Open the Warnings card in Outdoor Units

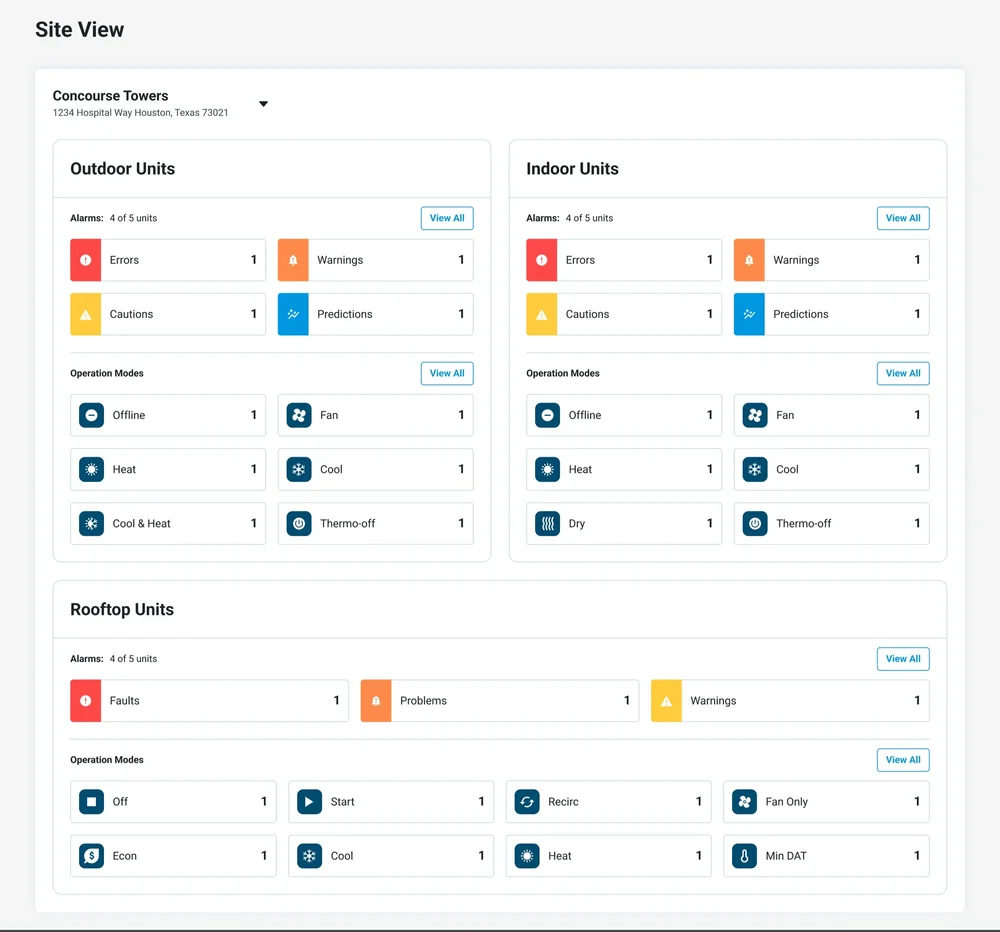(x=376, y=260)
